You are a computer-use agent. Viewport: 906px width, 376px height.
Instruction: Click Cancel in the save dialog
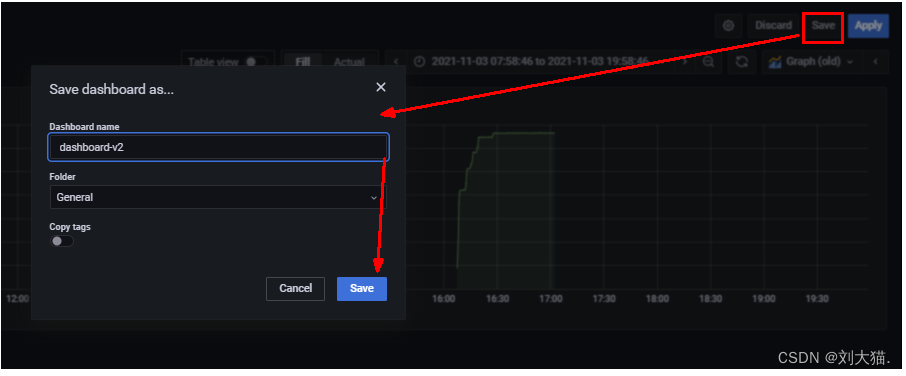(295, 289)
